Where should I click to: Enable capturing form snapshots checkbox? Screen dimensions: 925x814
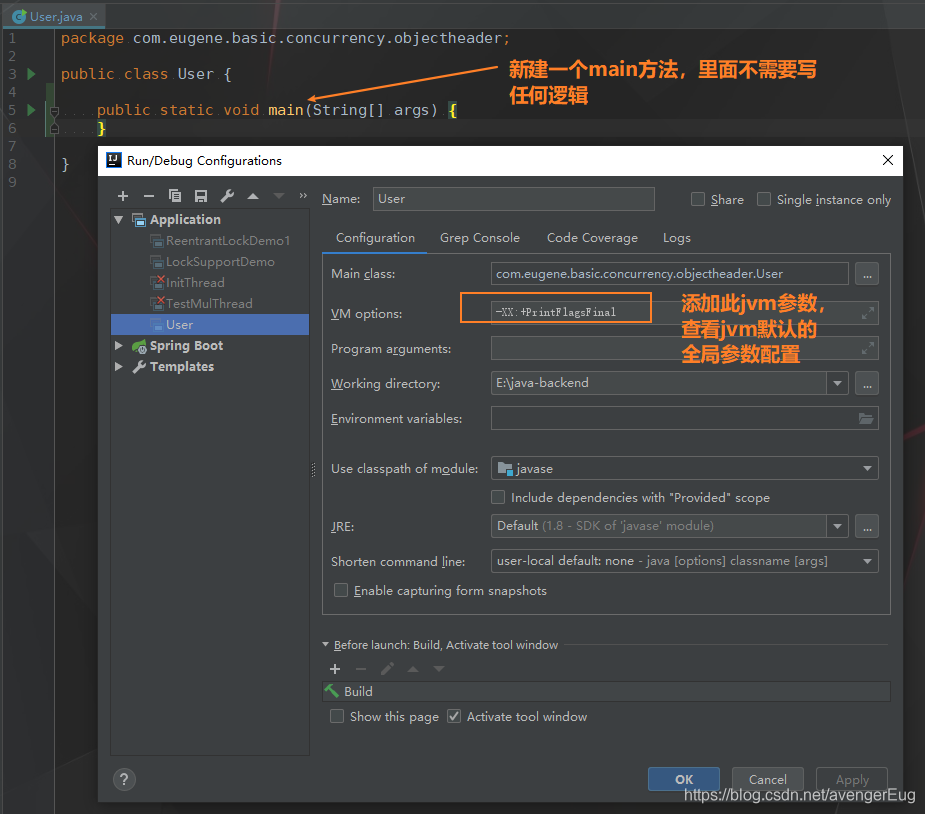click(341, 590)
